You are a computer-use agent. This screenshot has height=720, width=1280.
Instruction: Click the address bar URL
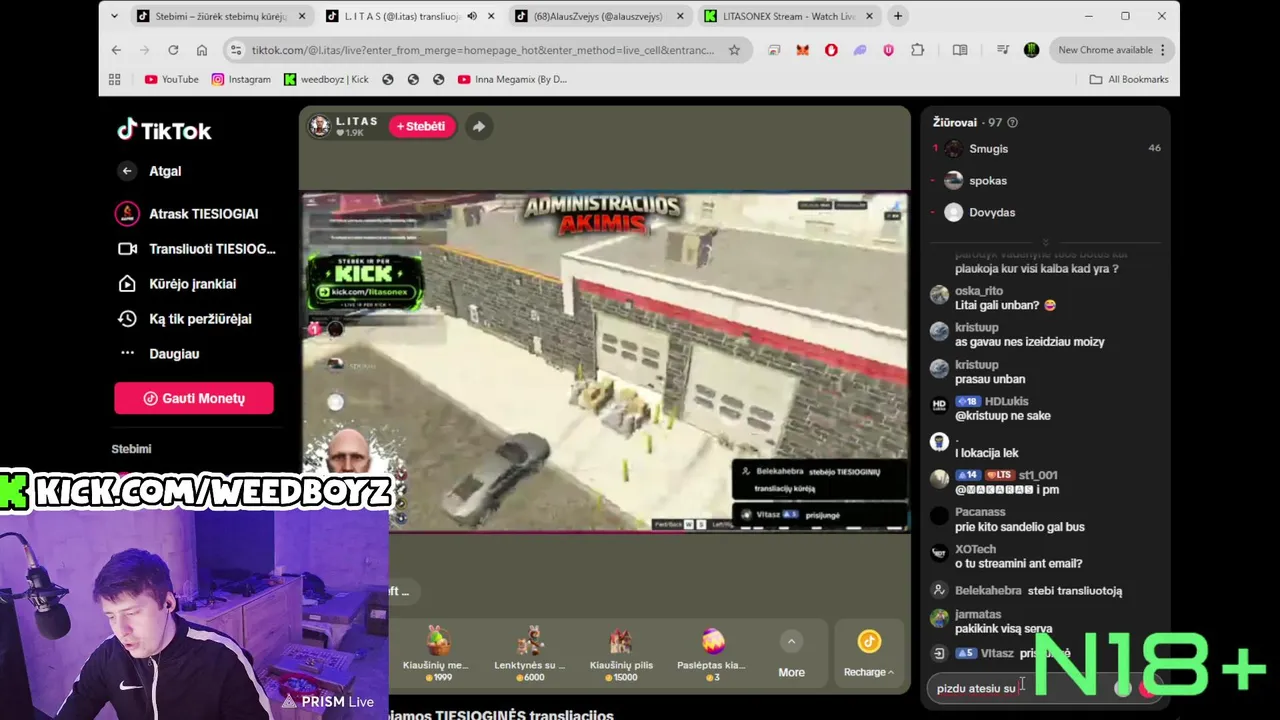(x=483, y=50)
